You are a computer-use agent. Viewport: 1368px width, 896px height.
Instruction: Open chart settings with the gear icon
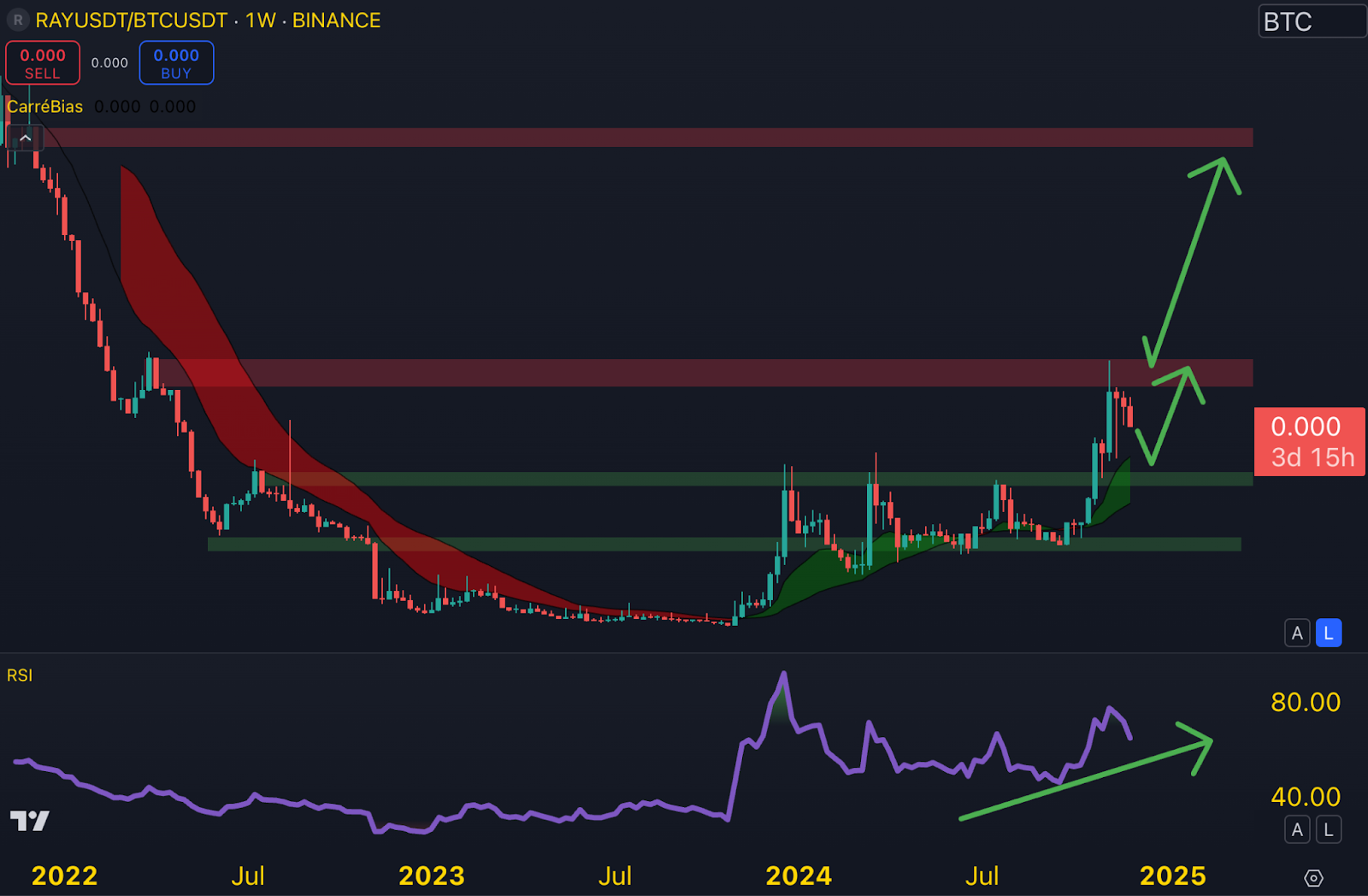point(1314,878)
